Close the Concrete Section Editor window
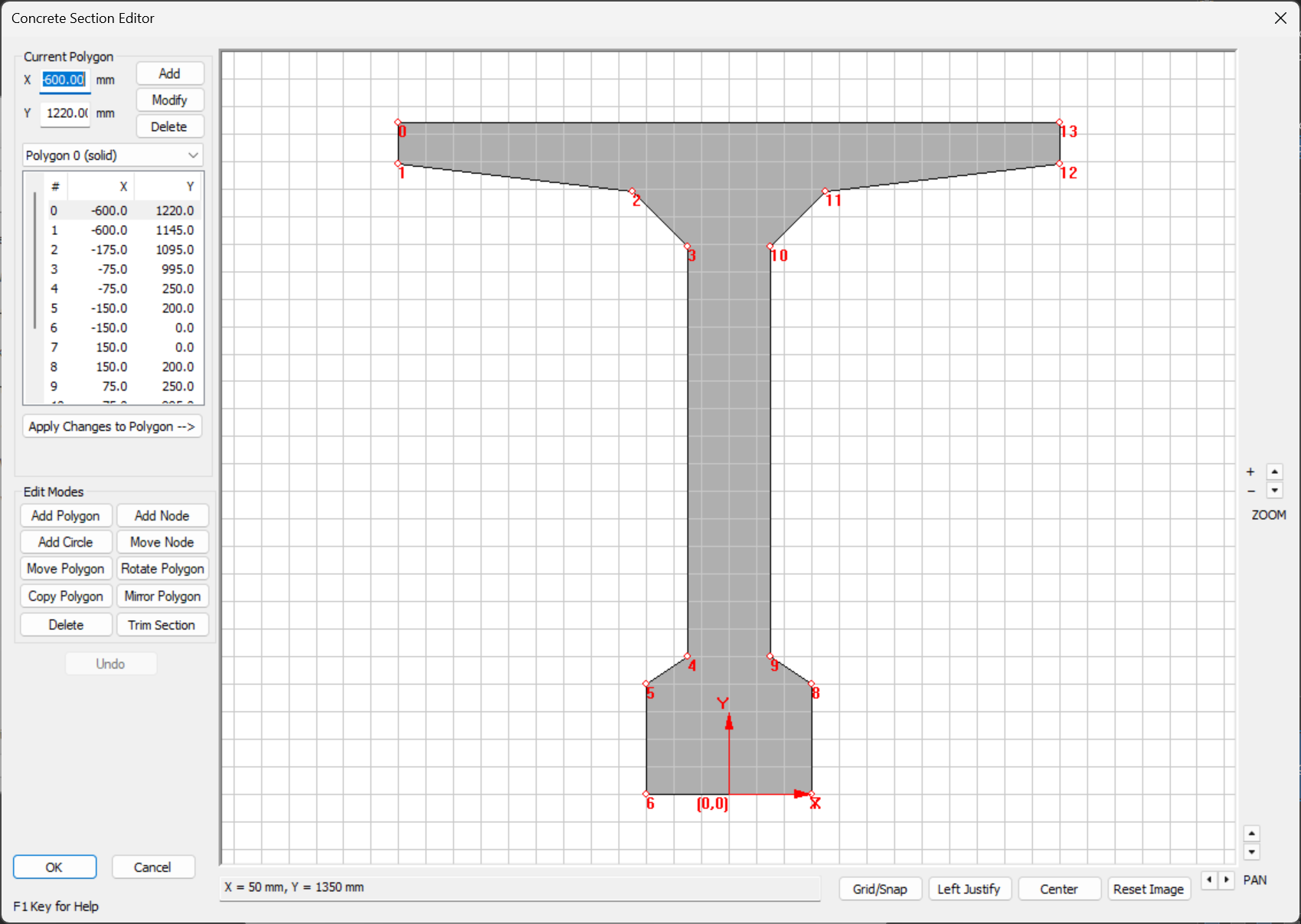 click(1280, 18)
